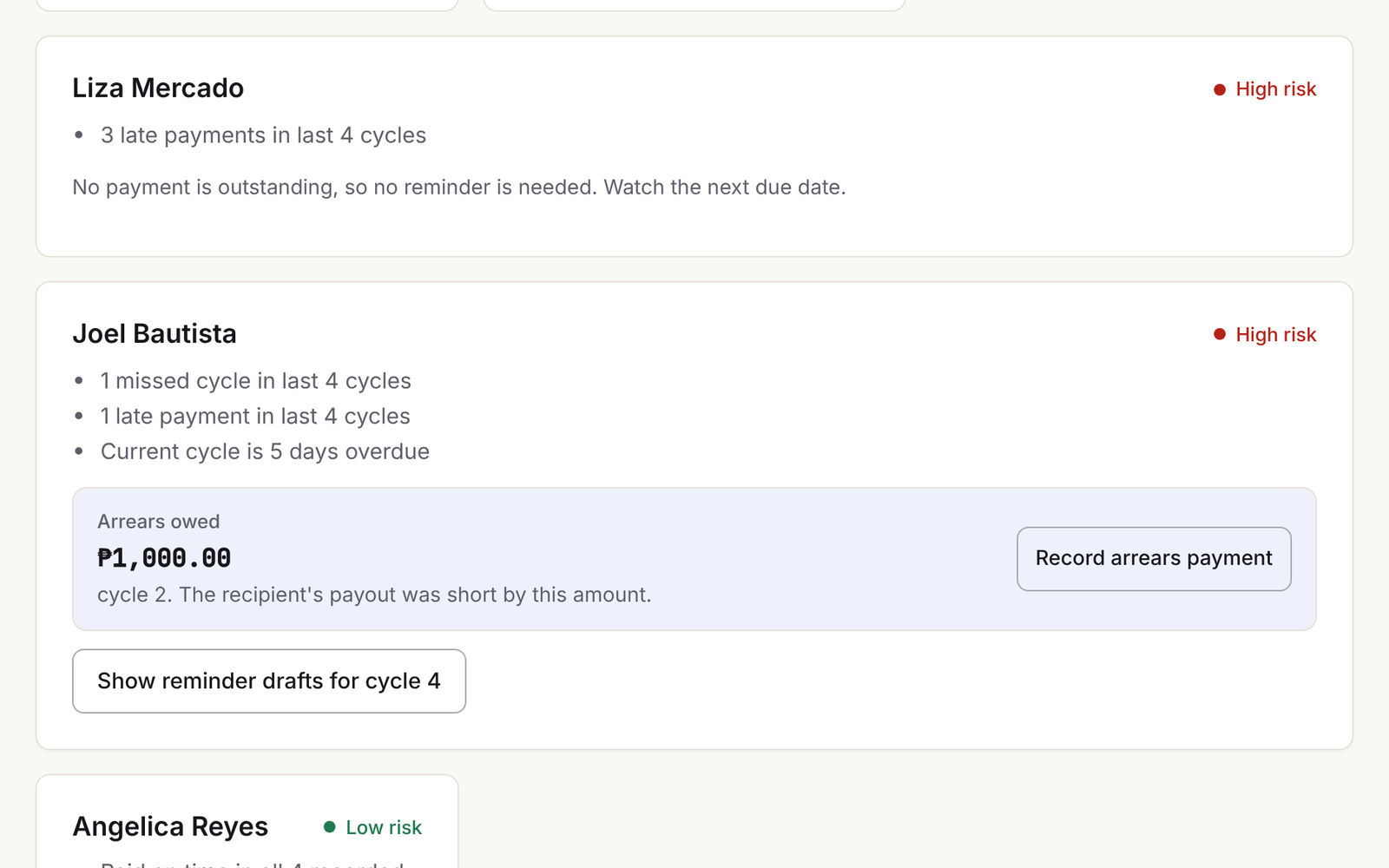Click '1 missed cycle in last 4 cycles'
1389x868 pixels.
click(256, 381)
